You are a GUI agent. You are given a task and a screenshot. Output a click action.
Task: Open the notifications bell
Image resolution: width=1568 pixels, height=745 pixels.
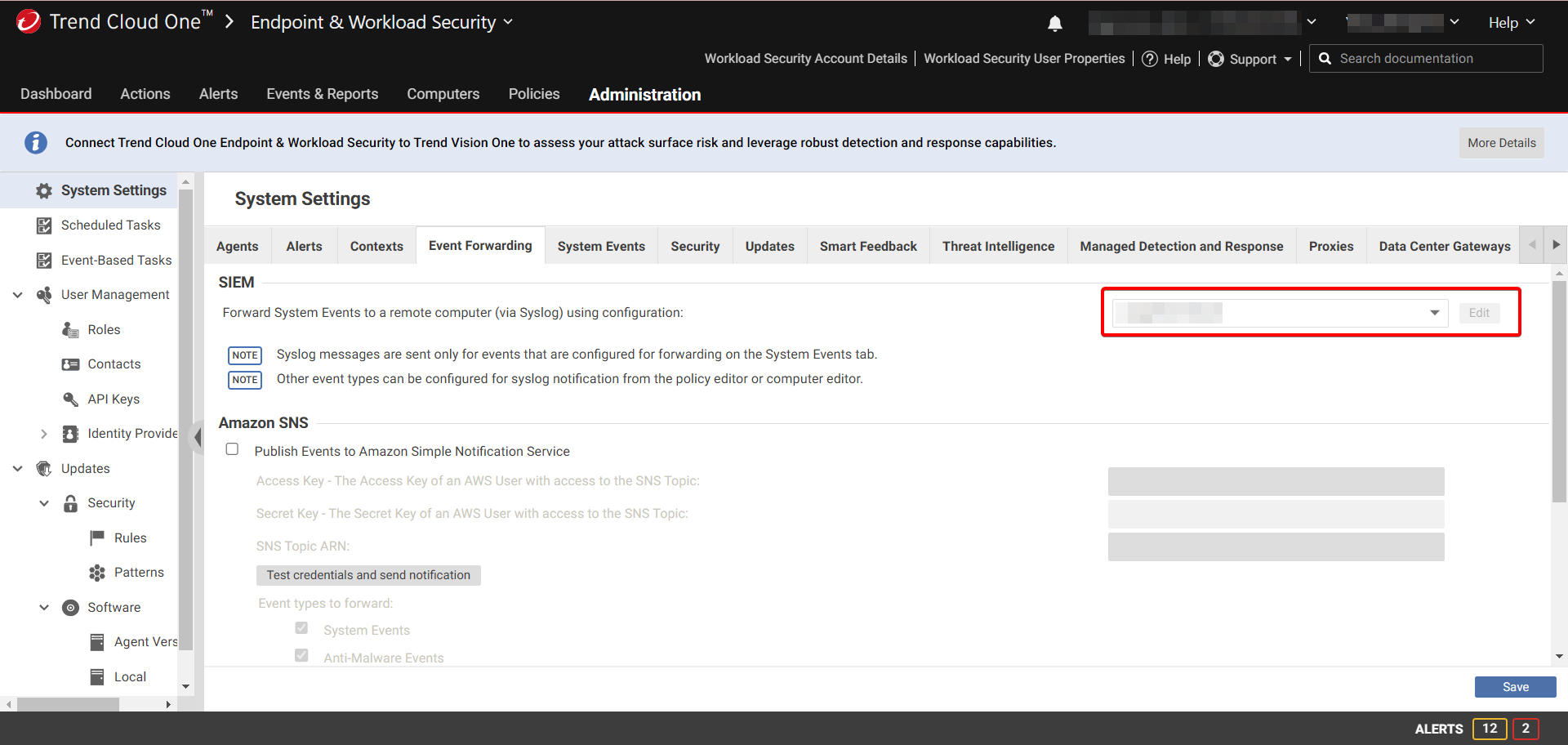click(x=1055, y=23)
